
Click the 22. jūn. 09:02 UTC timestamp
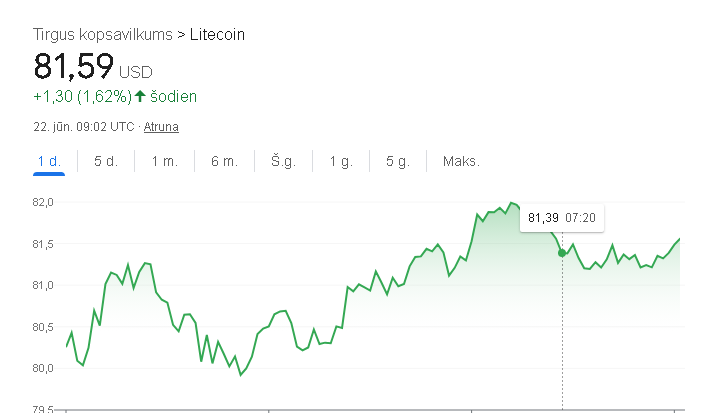[x=84, y=127]
